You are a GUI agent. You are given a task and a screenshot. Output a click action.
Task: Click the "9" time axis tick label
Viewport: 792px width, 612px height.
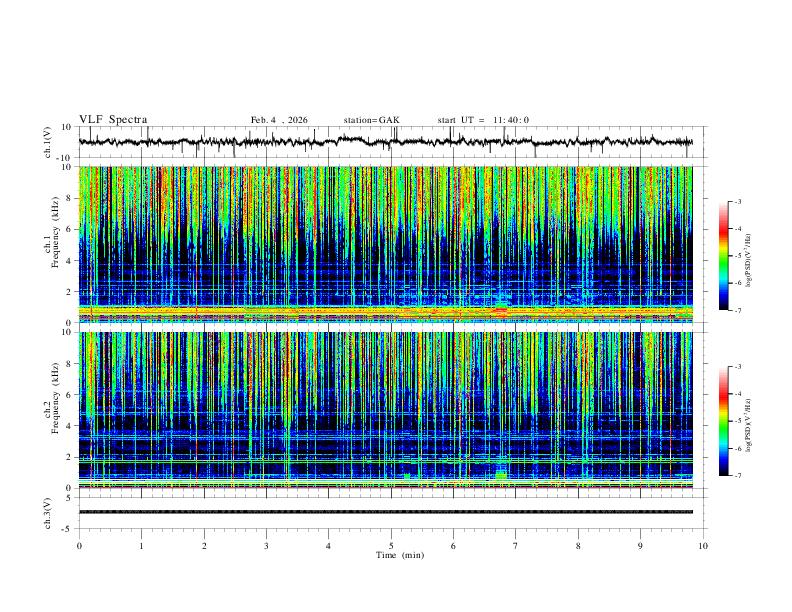(x=640, y=546)
